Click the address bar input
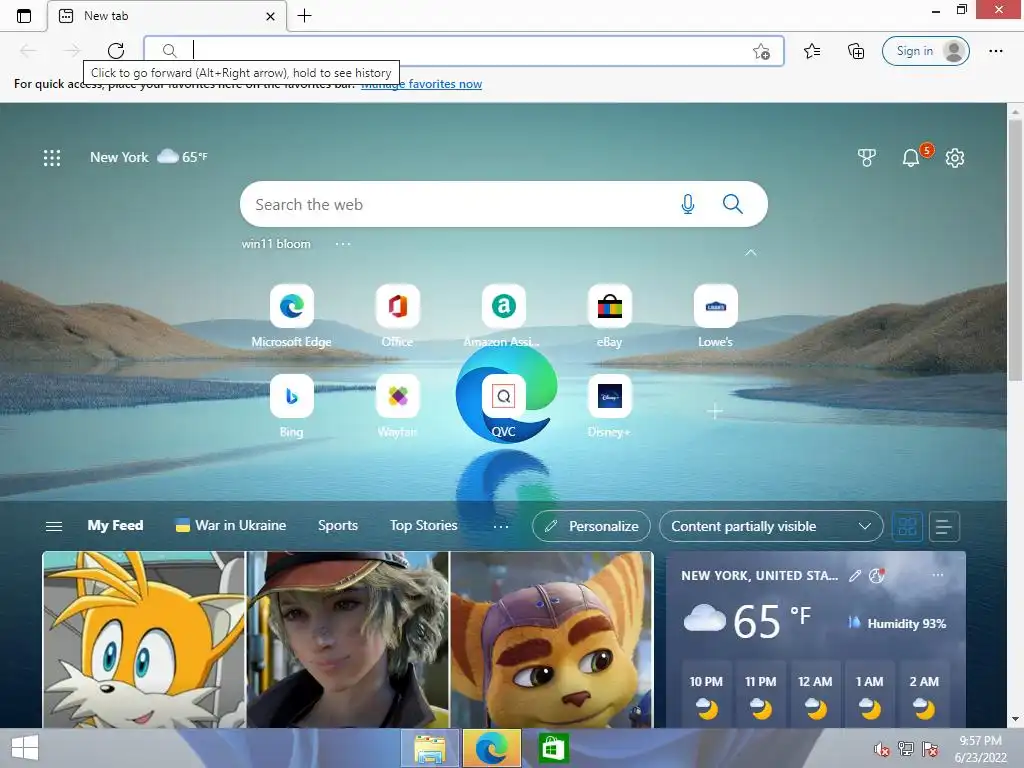The image size is (1024, 768). [464, 50]
